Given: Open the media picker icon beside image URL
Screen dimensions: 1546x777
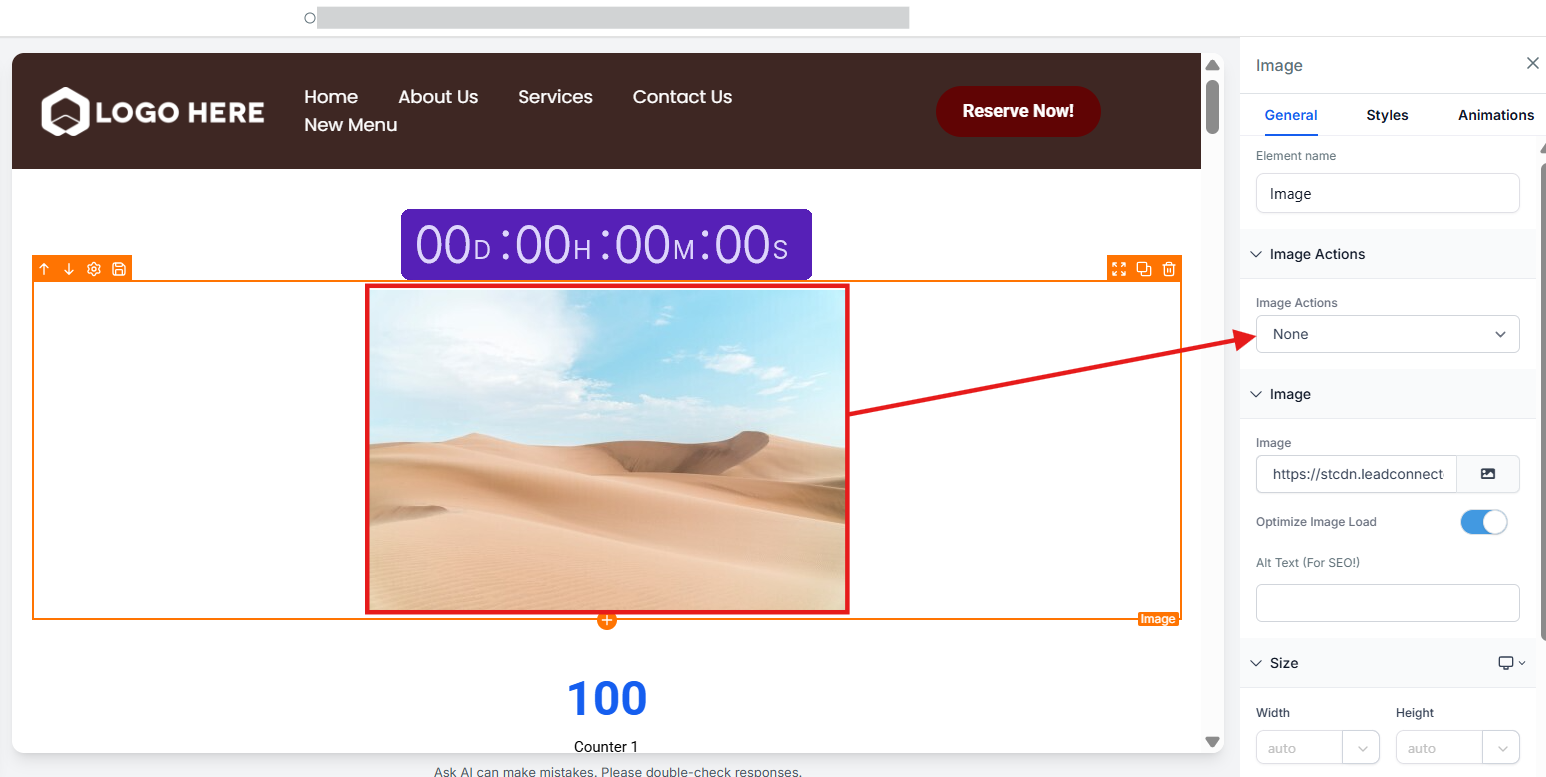Looking at the screenshot, I should [1487, 474].
